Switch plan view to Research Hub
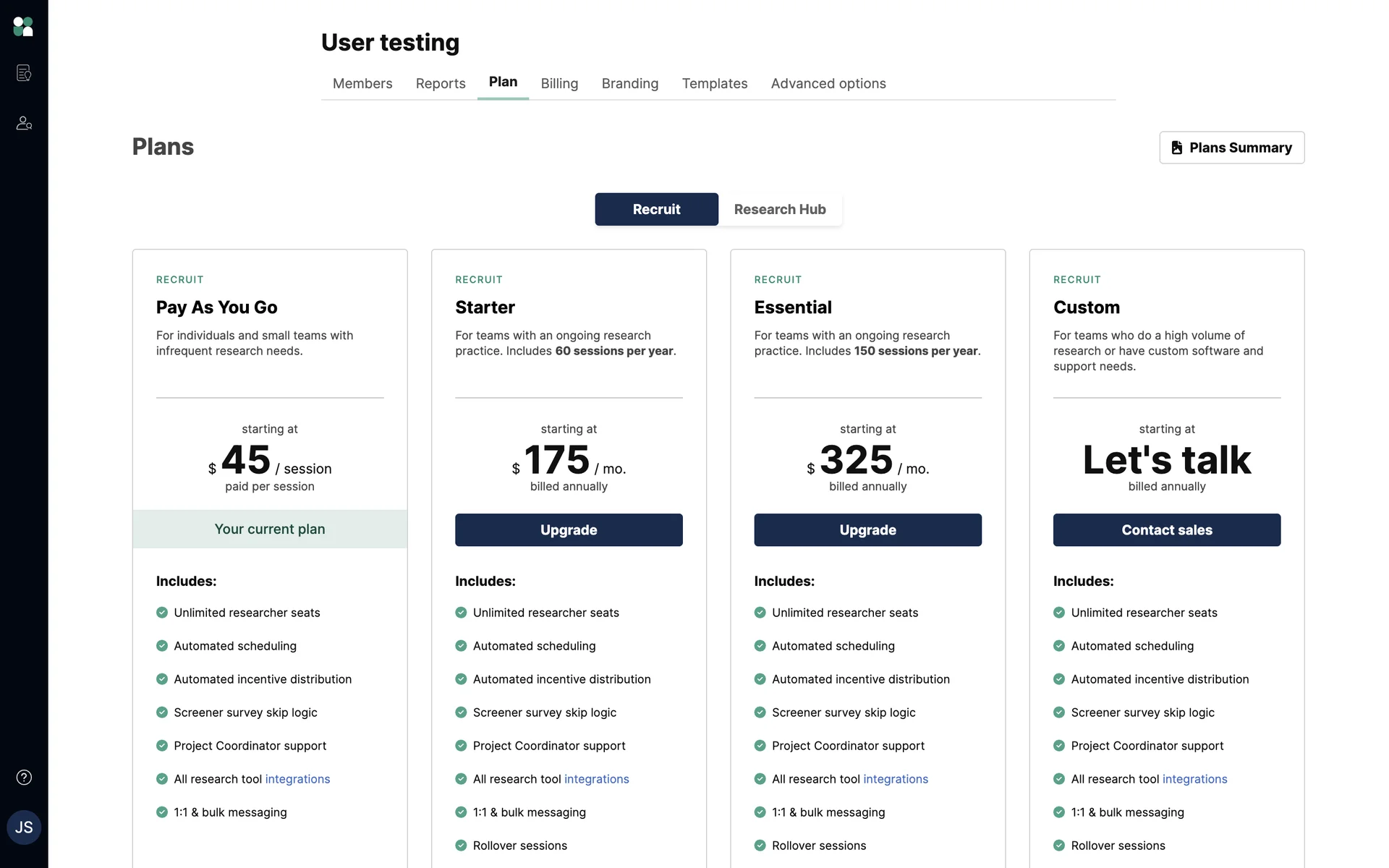The height and width of the screenshot is (868, 1389). (x=779, y=209)
